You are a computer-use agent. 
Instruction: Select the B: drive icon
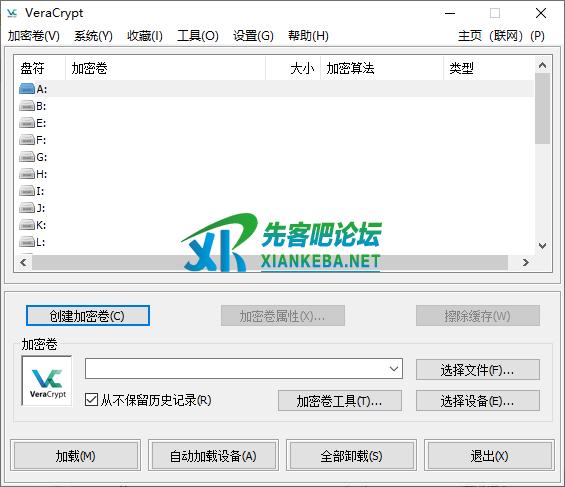27,106
